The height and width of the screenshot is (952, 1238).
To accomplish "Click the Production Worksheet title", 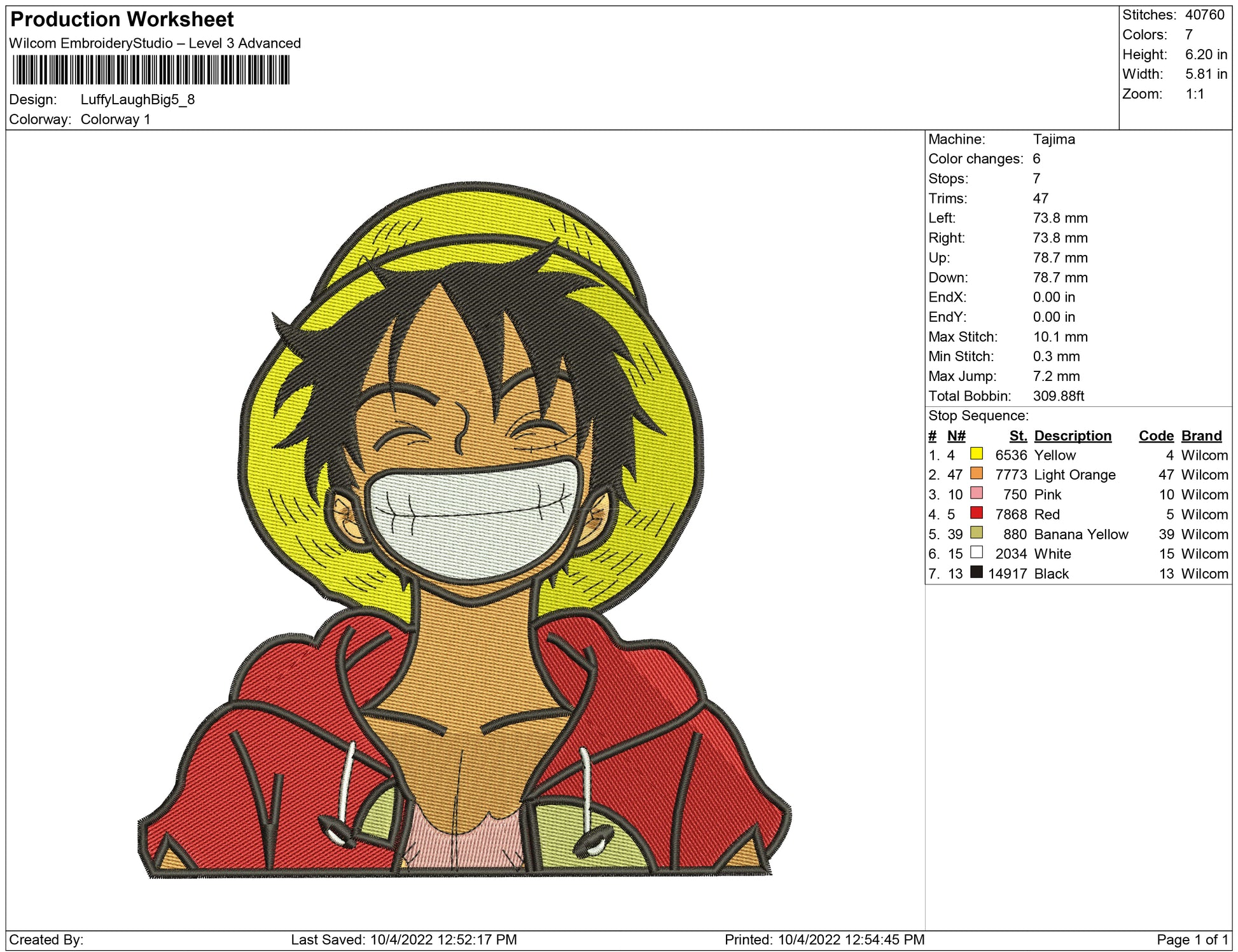I will click(x=122, y=20).
